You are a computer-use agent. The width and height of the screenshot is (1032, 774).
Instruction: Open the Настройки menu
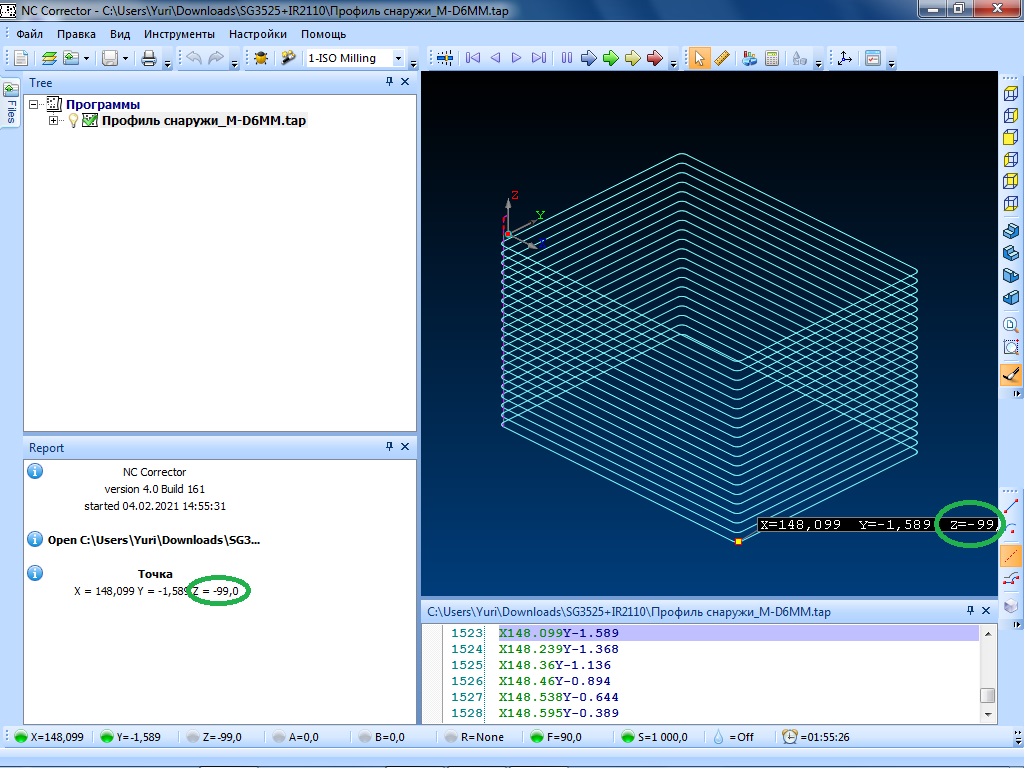pyautogui.click(x=257, y=33)
